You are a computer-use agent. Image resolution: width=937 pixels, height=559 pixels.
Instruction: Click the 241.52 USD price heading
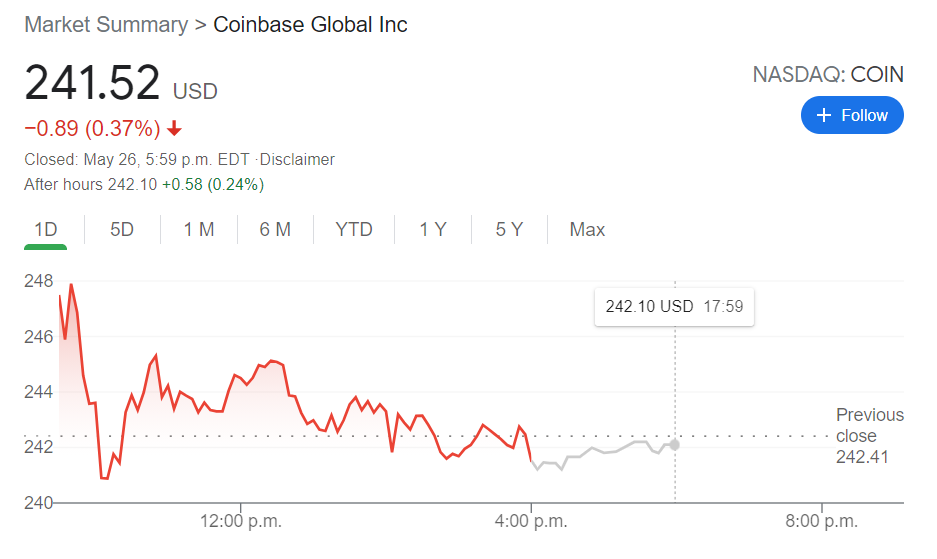coord(120,83)
